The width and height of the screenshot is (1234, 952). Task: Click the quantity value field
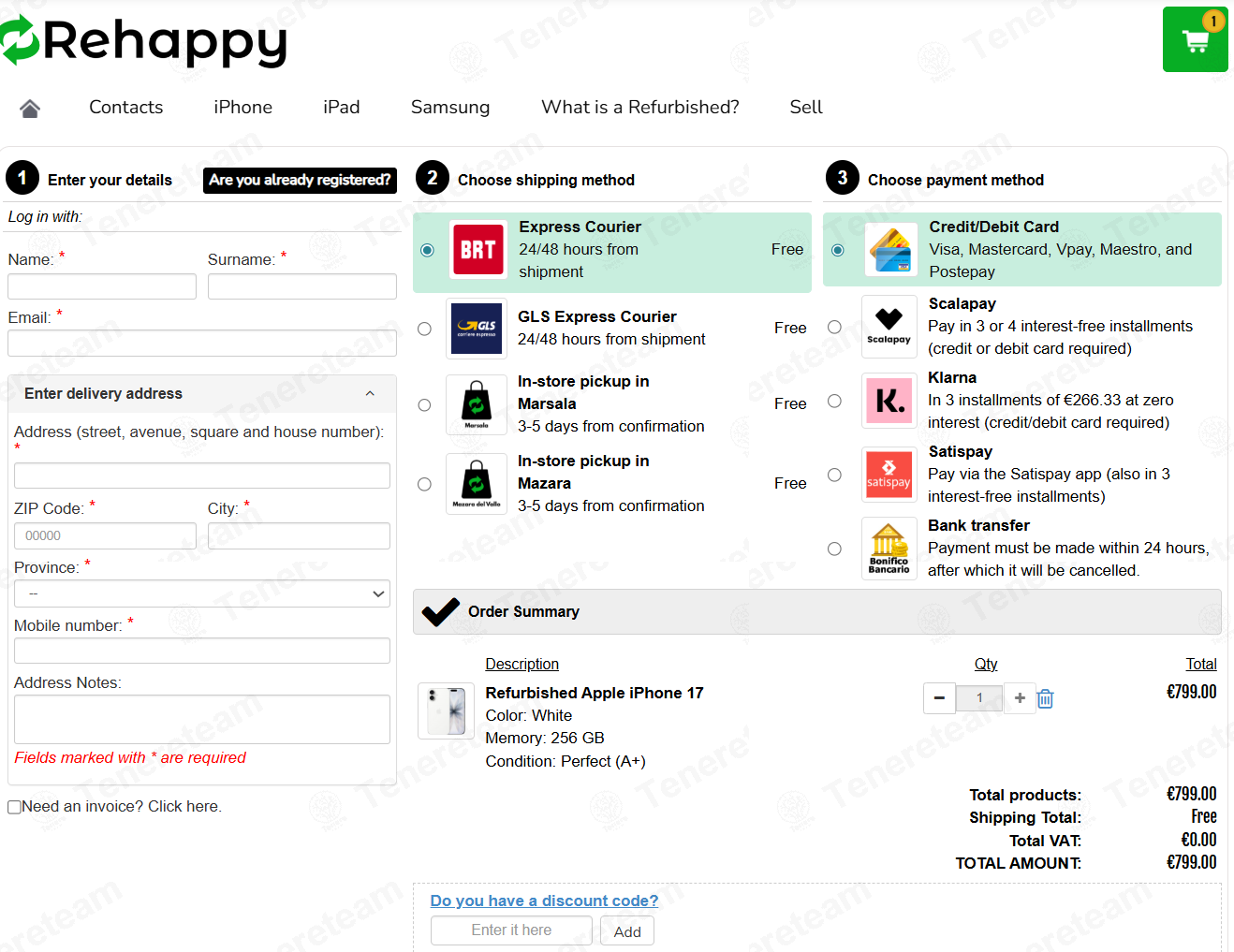(x=979, y=698)
